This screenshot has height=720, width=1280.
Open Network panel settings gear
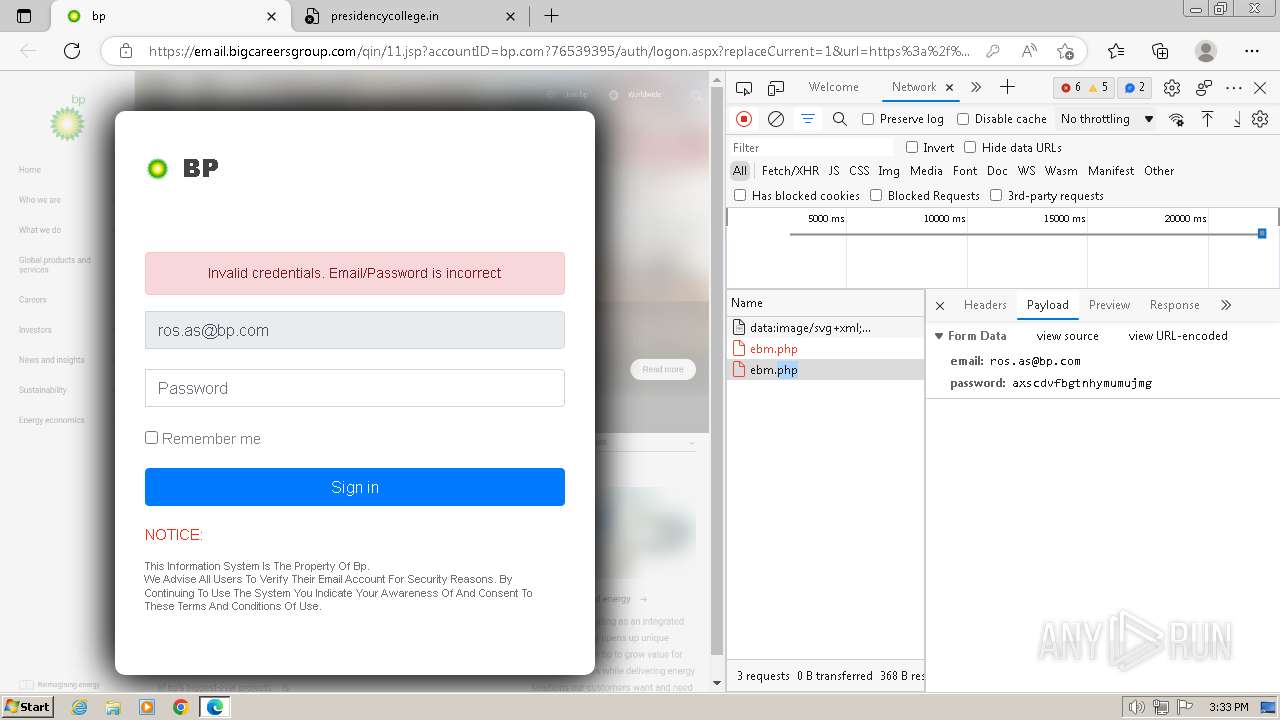pyautogui.click(x=1260, y=119)
